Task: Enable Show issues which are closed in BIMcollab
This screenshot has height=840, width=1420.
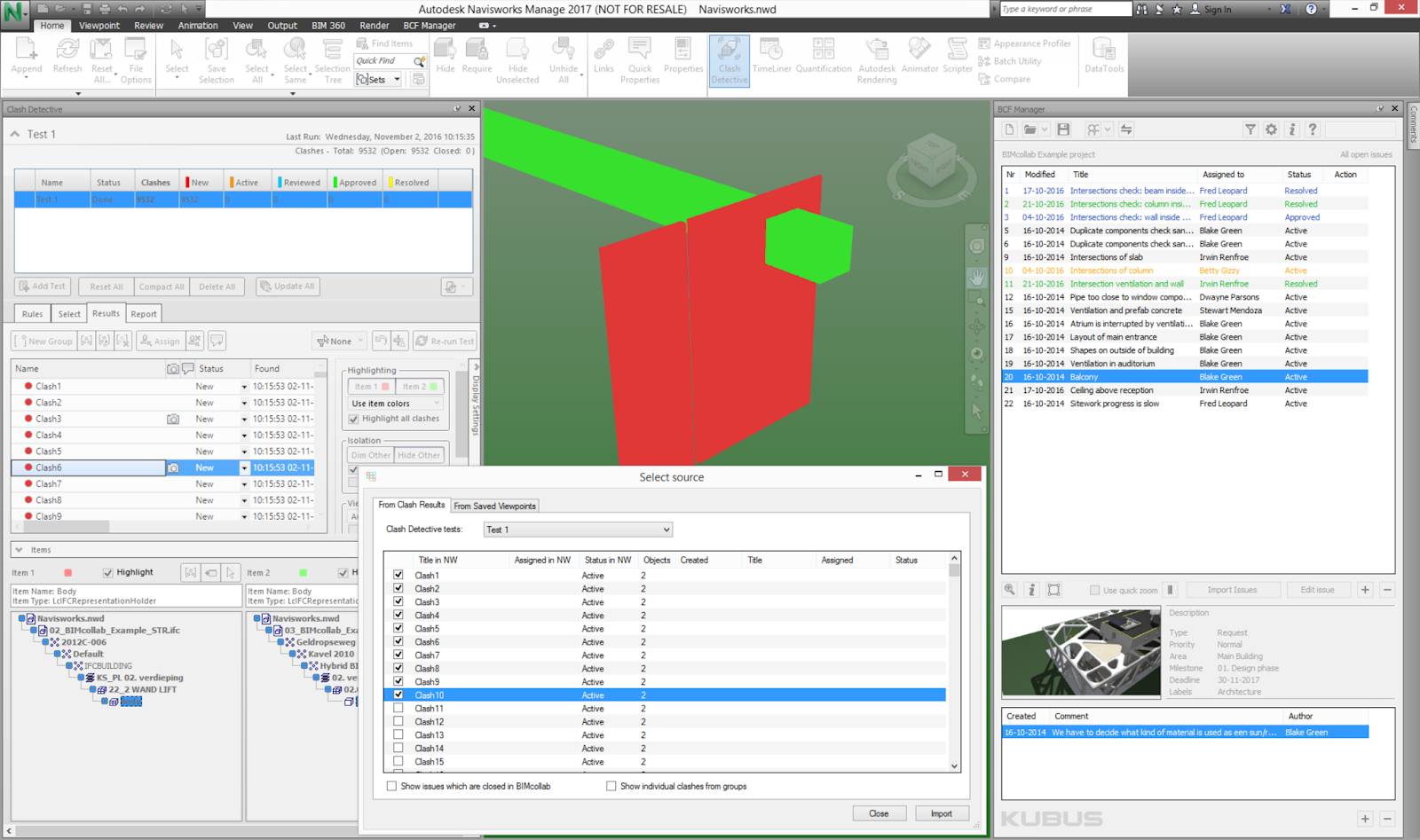Action: tap(391, 786)
